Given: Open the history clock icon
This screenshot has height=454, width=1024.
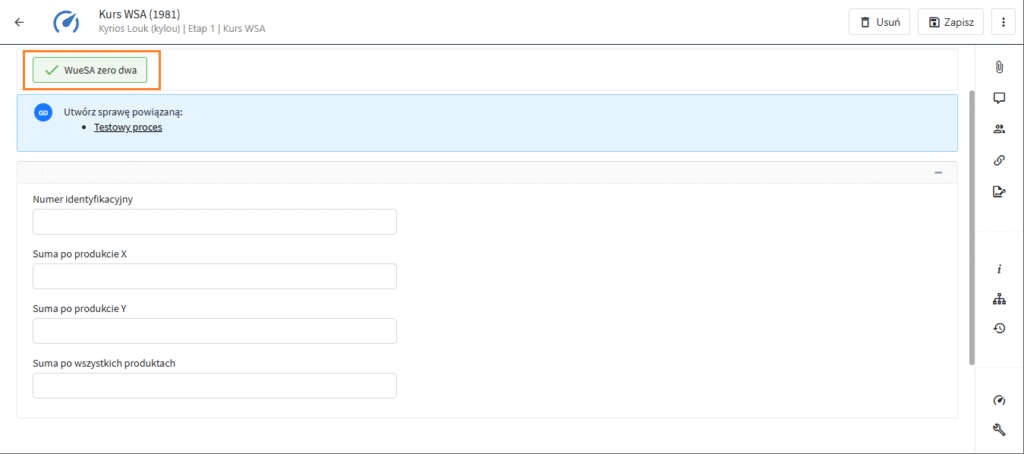Looking at the screenshot, I should click(x=998, y=328).
